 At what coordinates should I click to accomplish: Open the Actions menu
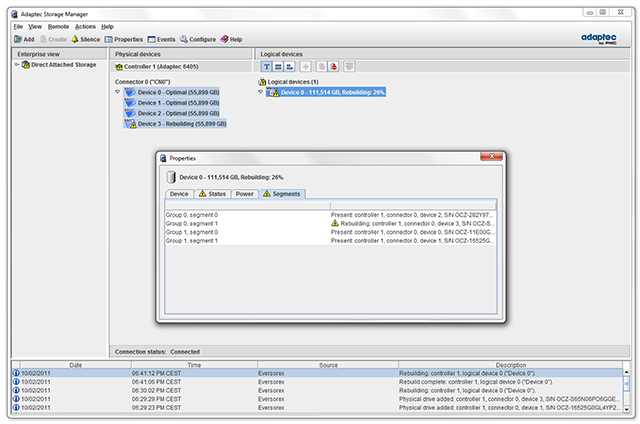(x=85, y=27)
